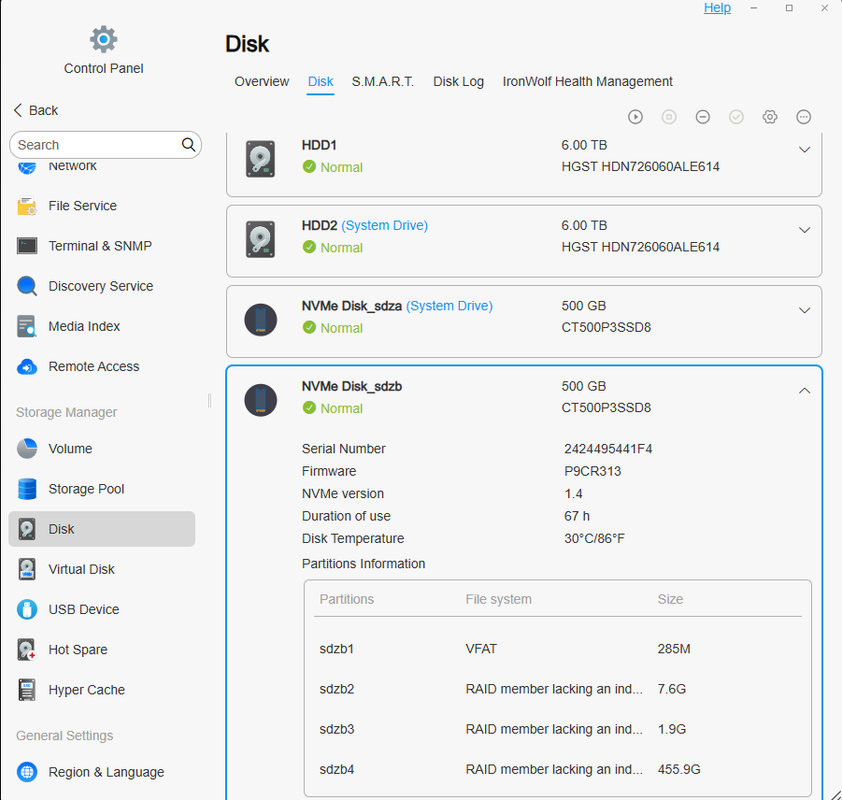Screen dimensions: 842x800
Task: Switch to the S.M.A.R.T. tab
Action: click(383, 82)
